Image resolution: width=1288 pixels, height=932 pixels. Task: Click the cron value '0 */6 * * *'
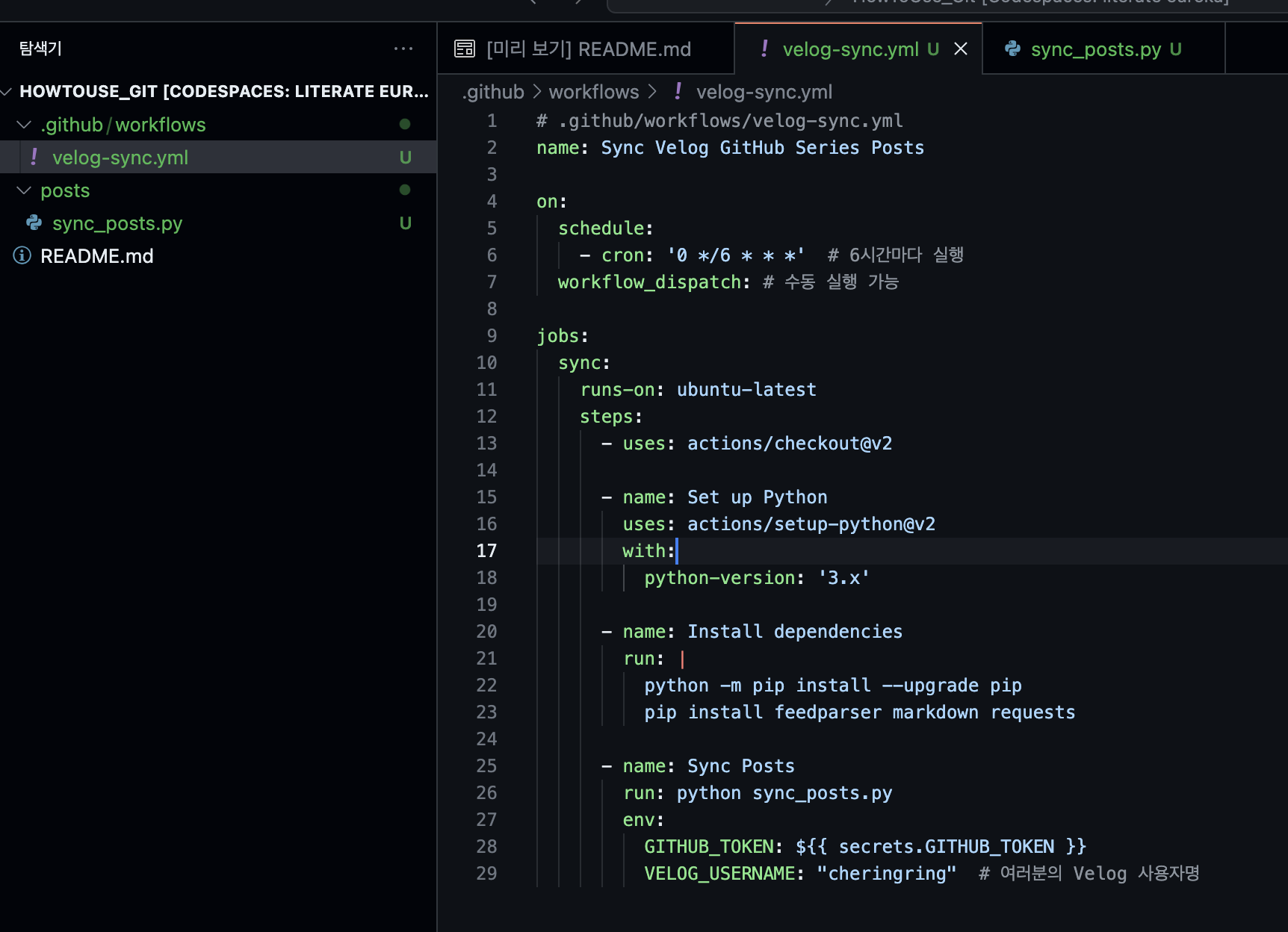pos(736,255)
